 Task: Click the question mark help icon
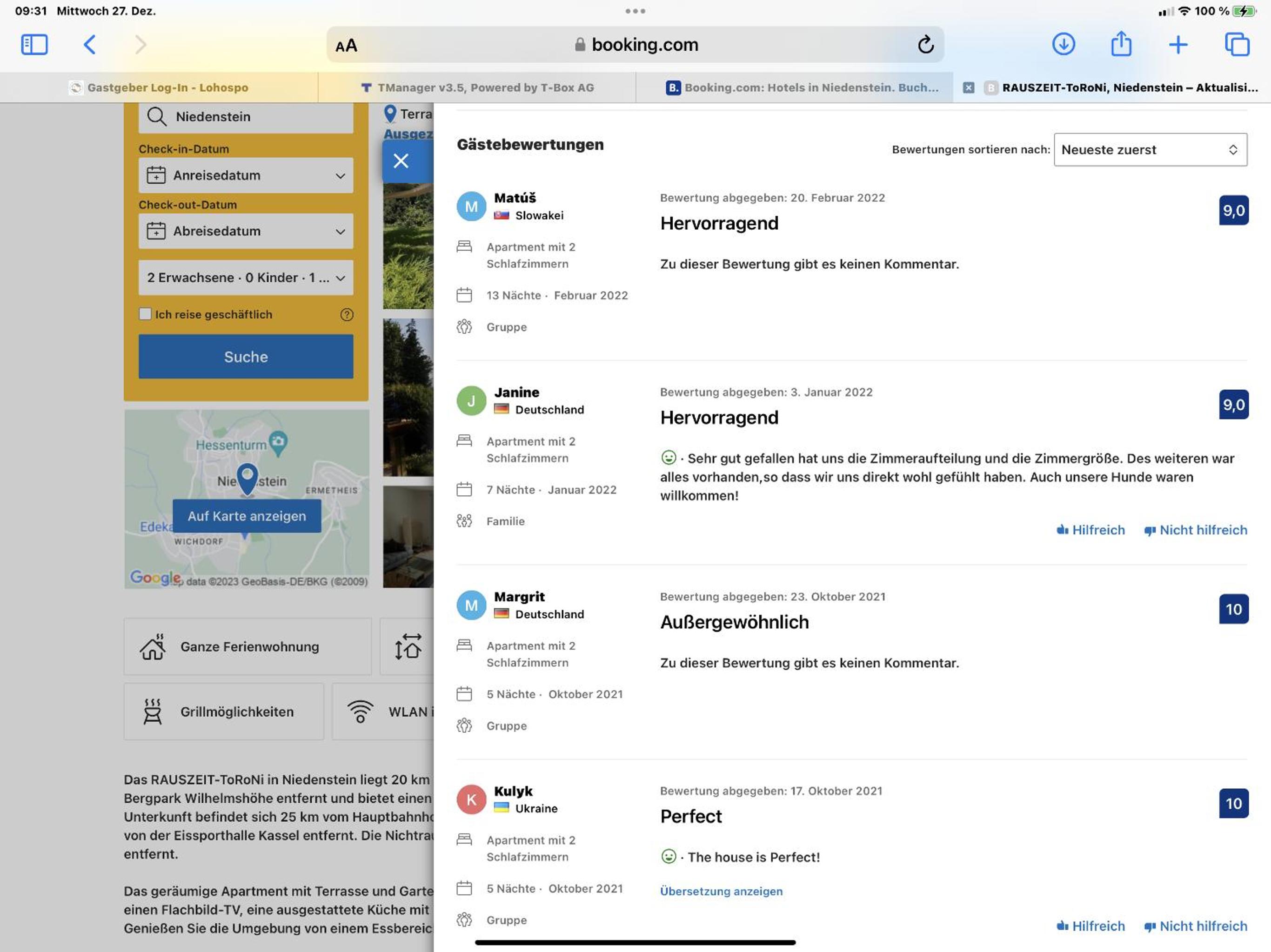coord(347,314)
